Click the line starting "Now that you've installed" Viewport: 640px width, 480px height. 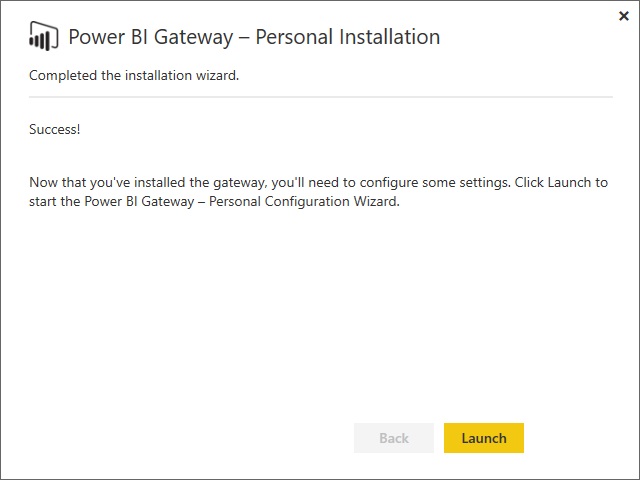coord(318,183)
